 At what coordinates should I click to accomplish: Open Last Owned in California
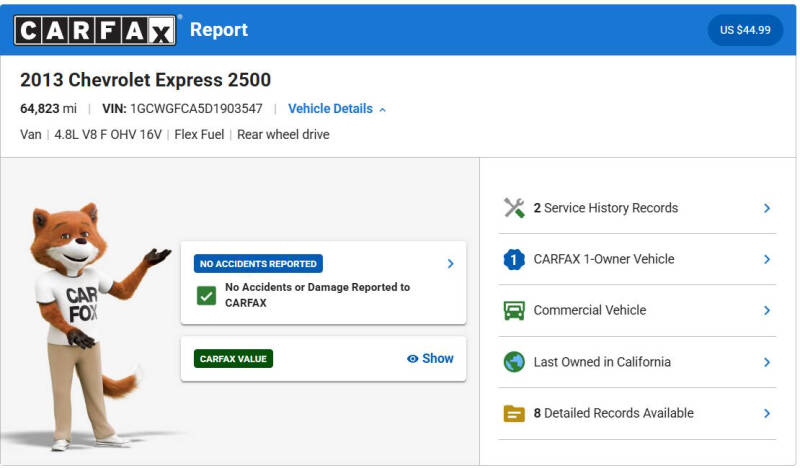point(602,362)
